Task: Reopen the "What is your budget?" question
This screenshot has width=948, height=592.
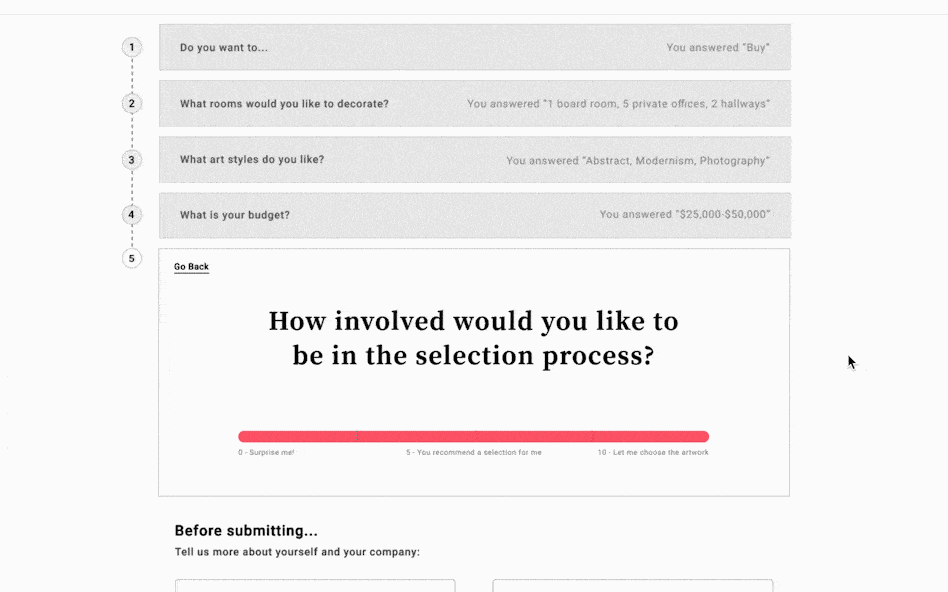Action: point(475,215)
